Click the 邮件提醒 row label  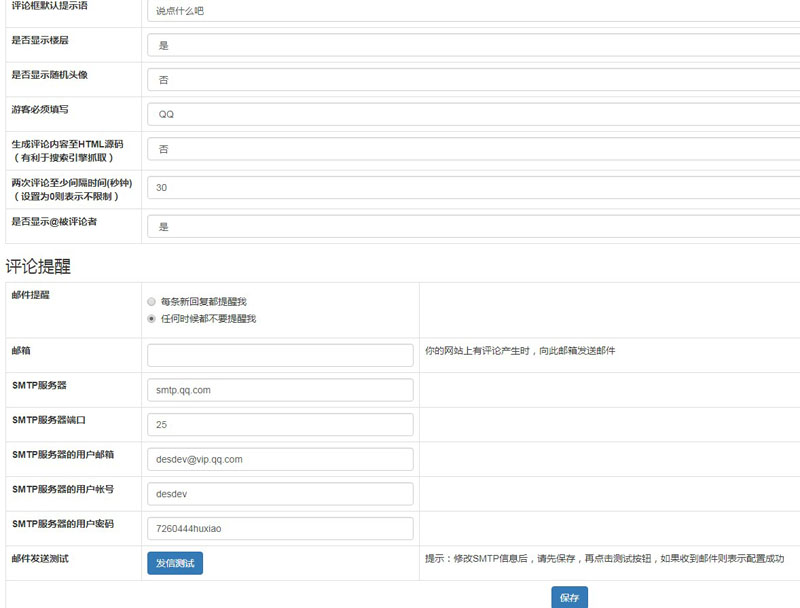[x=31, y=295]
